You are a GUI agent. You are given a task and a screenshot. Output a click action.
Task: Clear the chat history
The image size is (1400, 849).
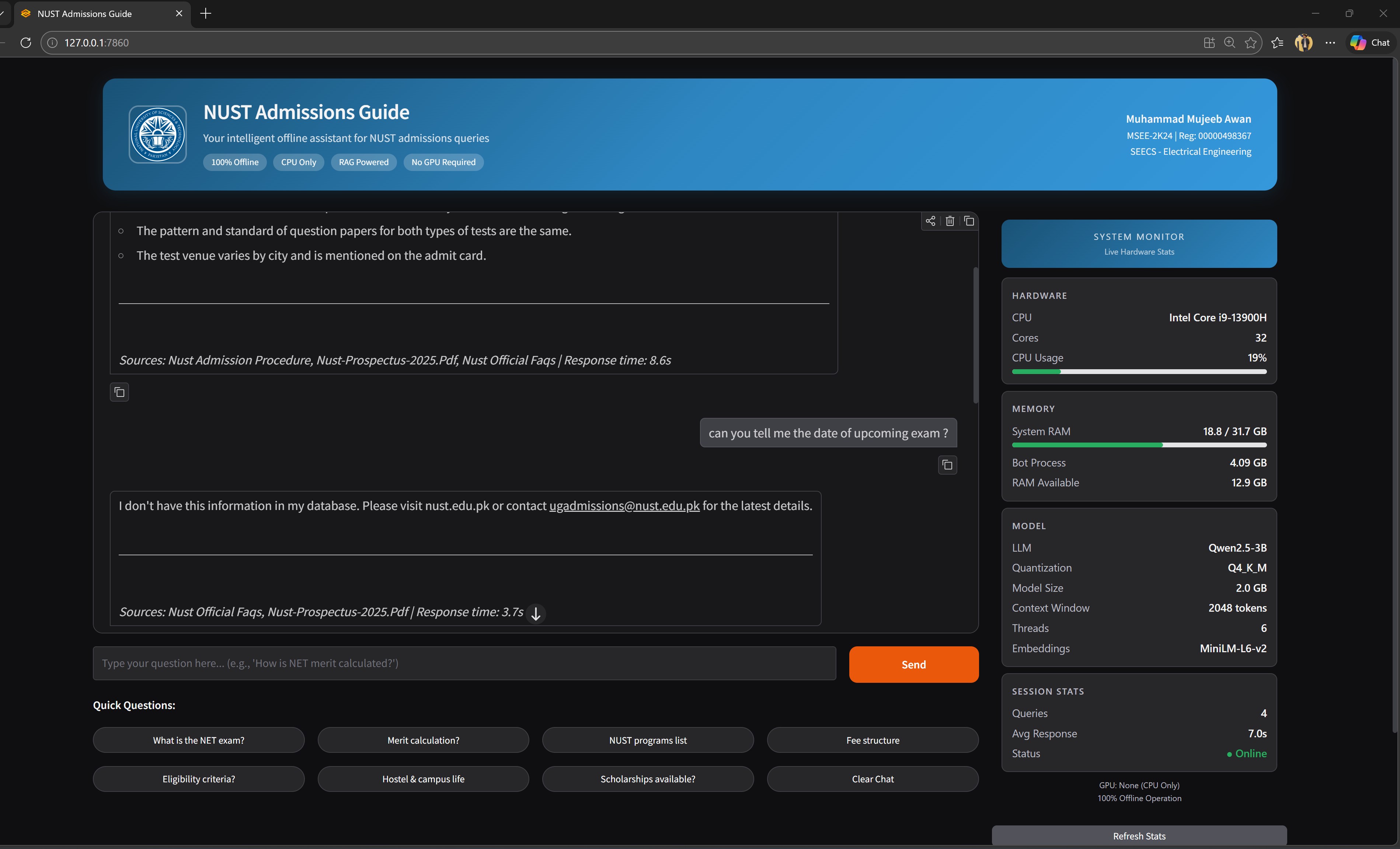[873, 779]
